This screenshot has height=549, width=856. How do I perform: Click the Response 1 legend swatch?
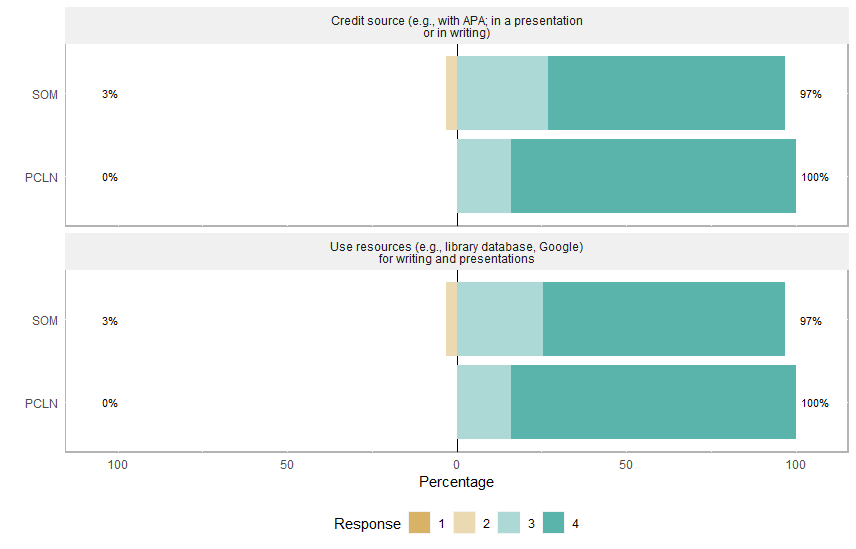point(420,524)
